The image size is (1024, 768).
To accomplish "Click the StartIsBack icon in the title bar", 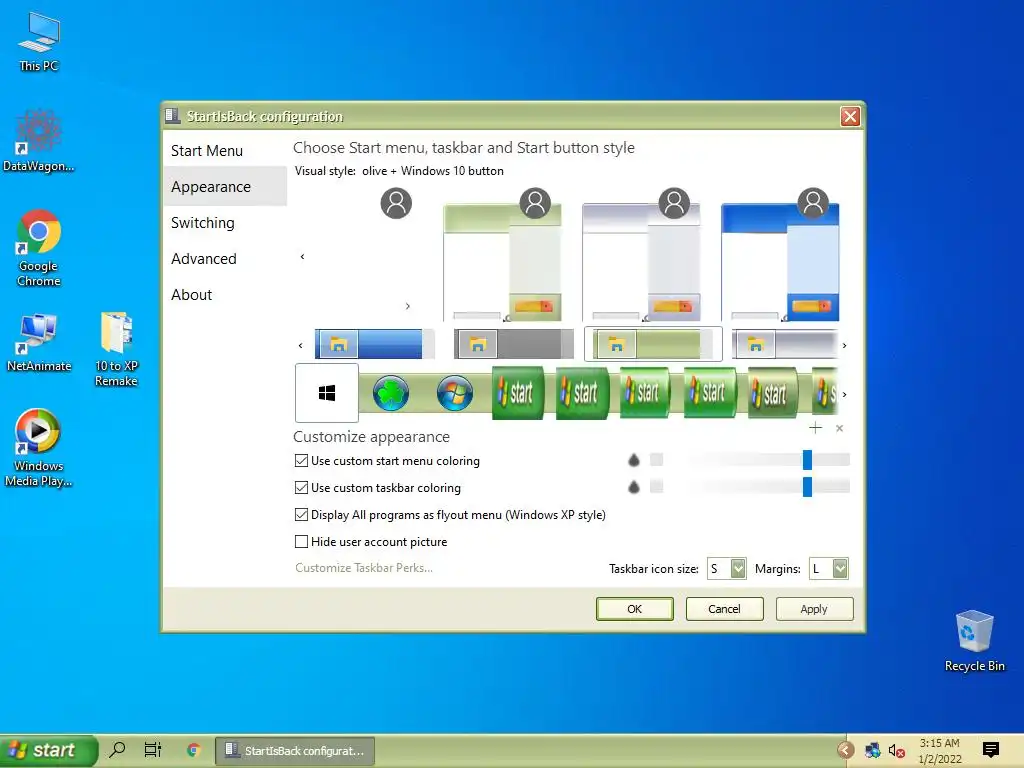I will (x=172, y=116).
